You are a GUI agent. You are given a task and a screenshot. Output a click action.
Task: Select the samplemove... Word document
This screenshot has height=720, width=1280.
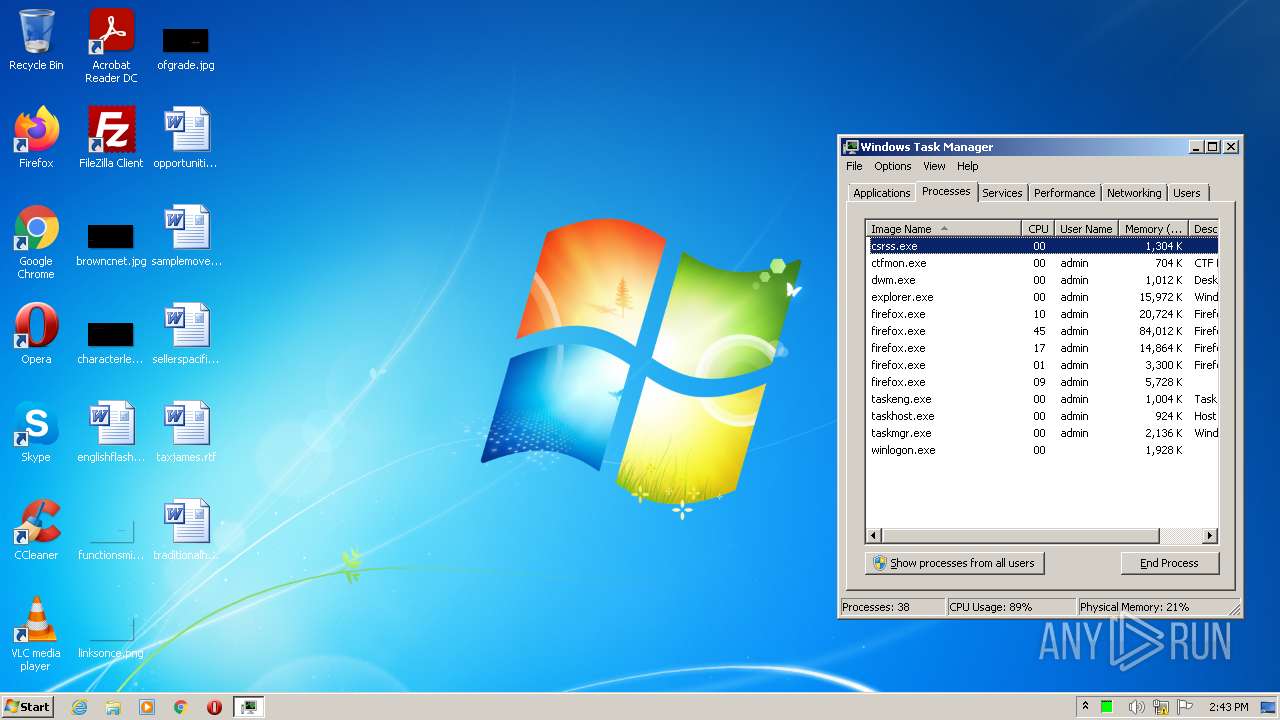click(186, 236)
